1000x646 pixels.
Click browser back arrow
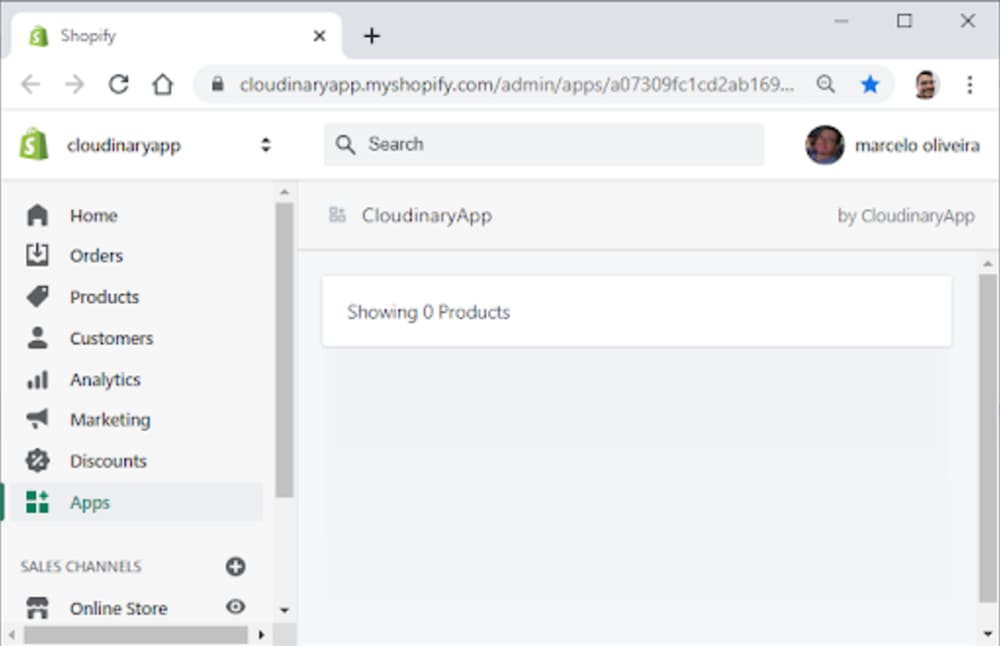coord(31,84)
